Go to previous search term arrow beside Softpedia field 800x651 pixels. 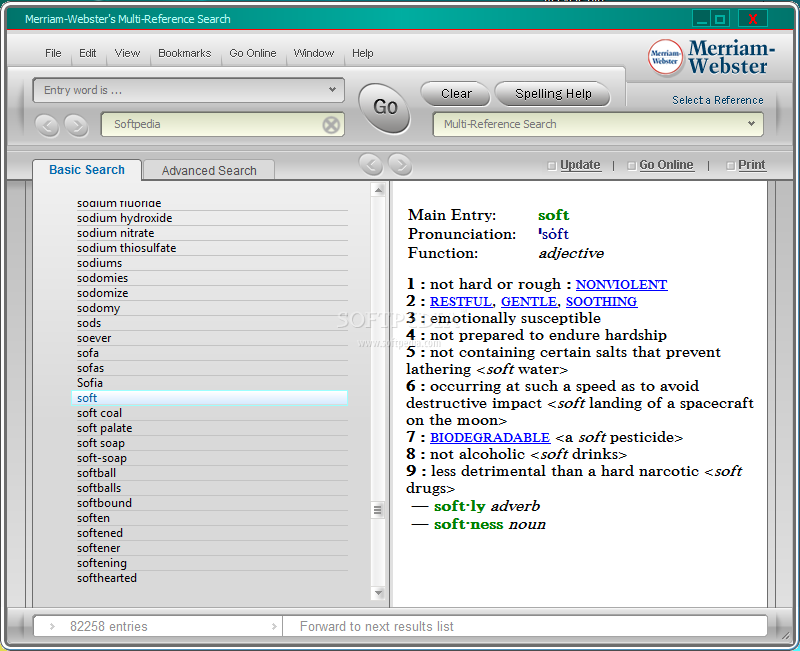47,125
